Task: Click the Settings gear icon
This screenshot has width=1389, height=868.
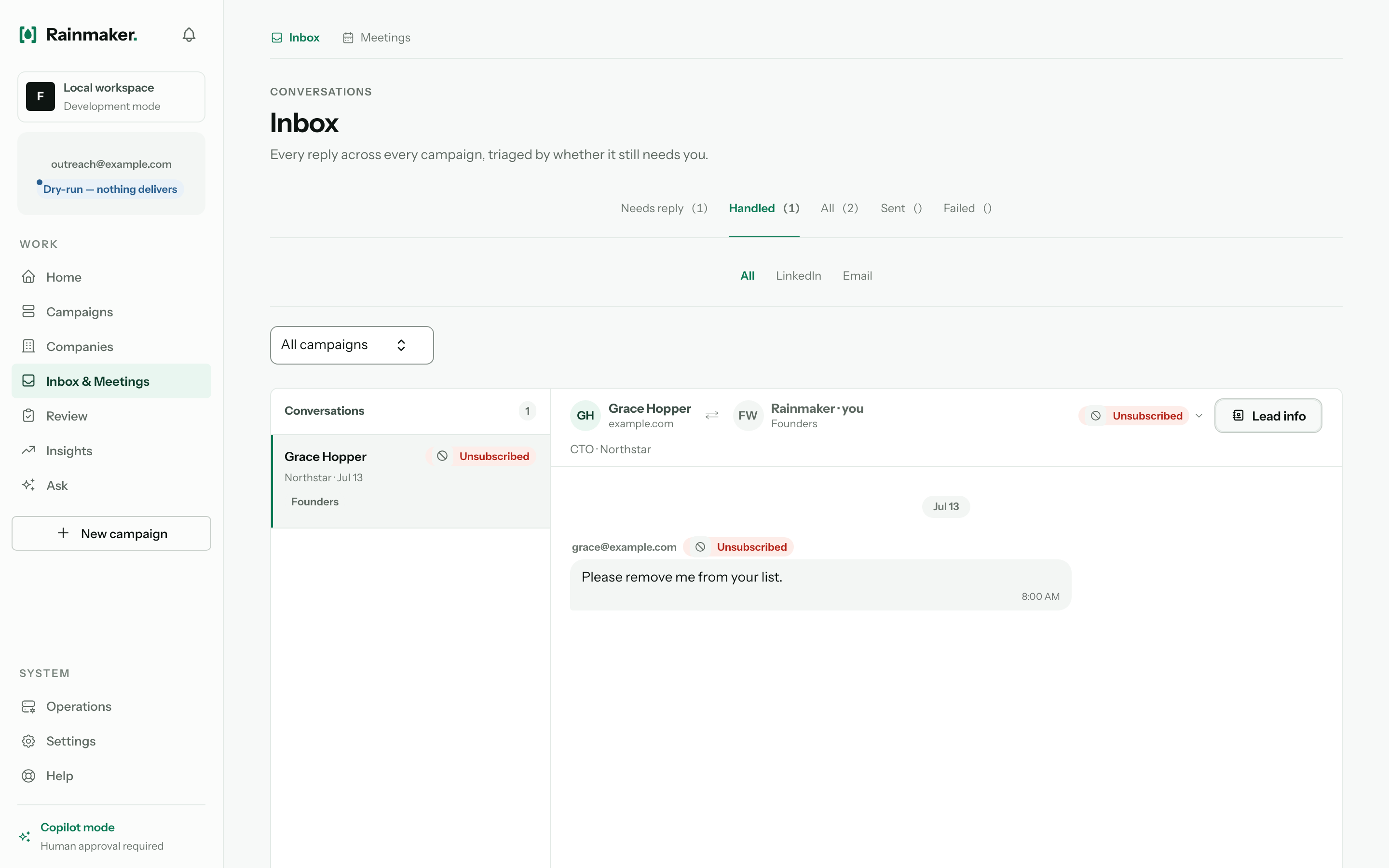Action: point(28,741)
